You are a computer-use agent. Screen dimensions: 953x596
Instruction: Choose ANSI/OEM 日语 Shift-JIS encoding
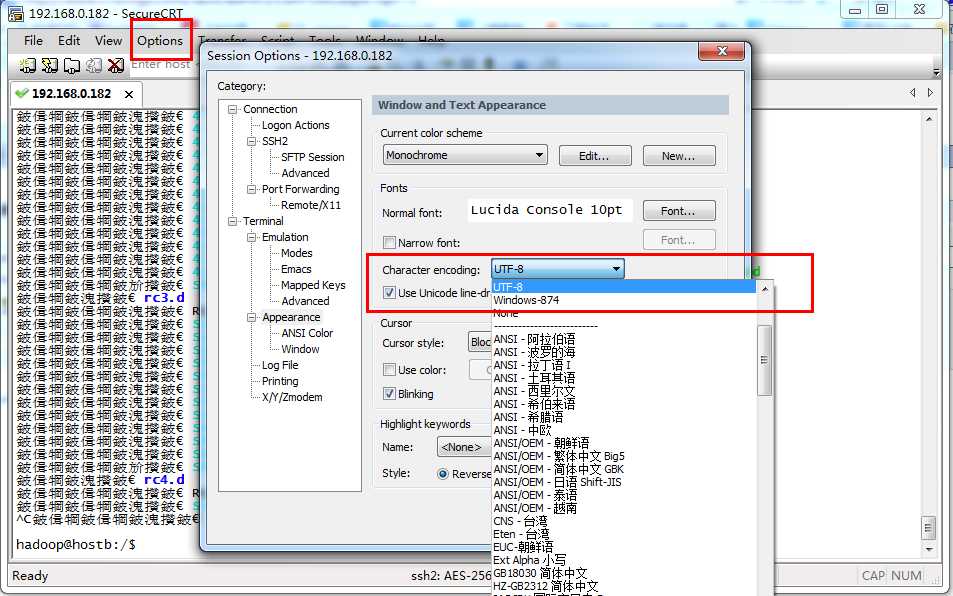tap(624, 482)
